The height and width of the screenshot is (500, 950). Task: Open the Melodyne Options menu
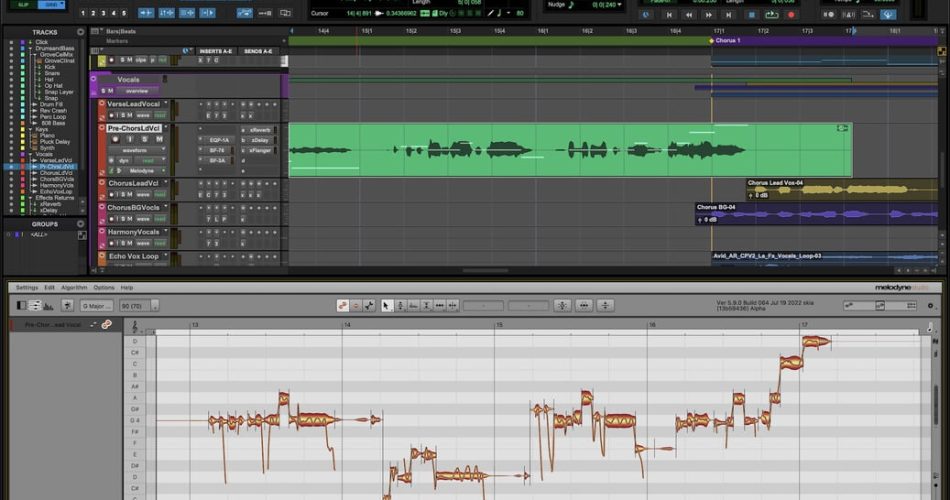104,288
